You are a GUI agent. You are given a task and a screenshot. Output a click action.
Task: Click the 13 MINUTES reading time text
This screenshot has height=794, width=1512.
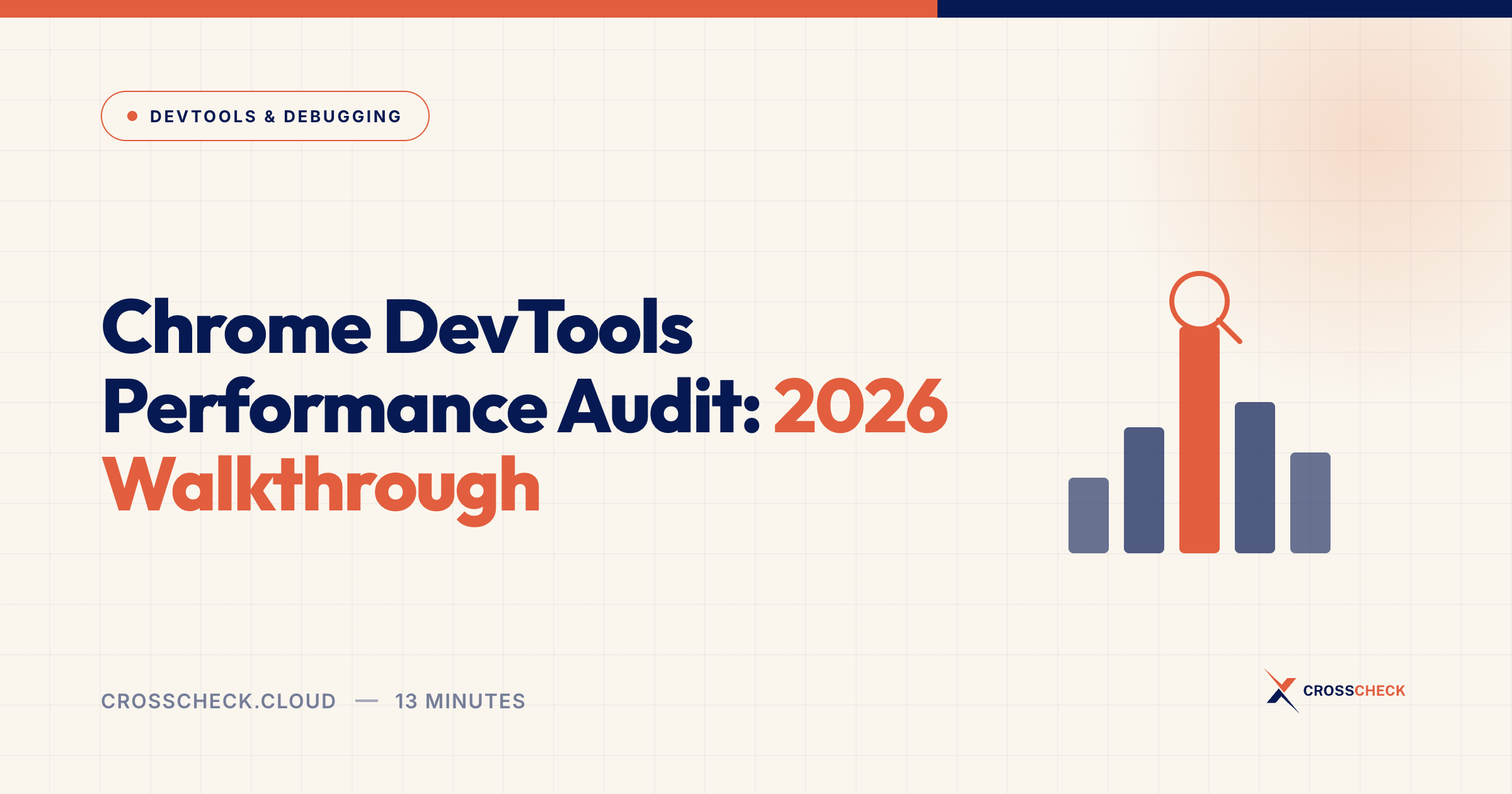[x=460, y=701]
